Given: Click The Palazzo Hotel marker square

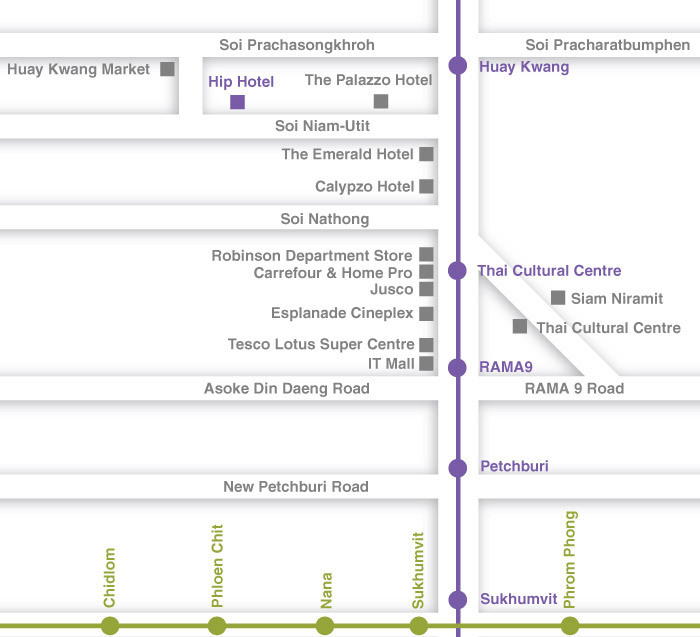Looking at the screenshot, I should coord(381,101).
